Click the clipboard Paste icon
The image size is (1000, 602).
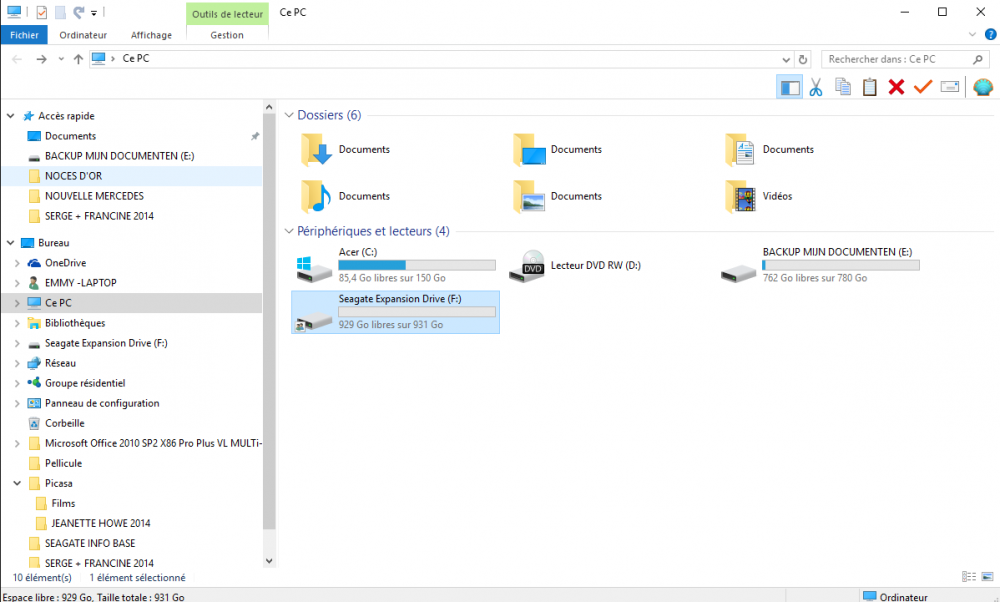pos(870,87)
